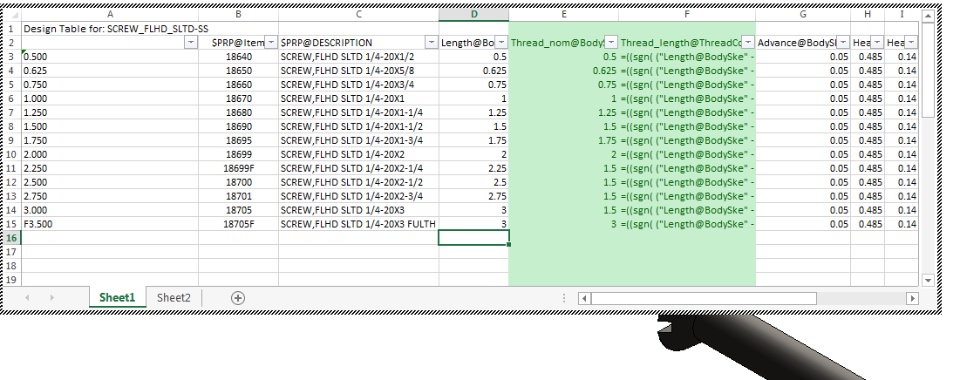Select configuration name cell 'F3.500'
This screenshot has height=380, width=960.
(110, 224)
